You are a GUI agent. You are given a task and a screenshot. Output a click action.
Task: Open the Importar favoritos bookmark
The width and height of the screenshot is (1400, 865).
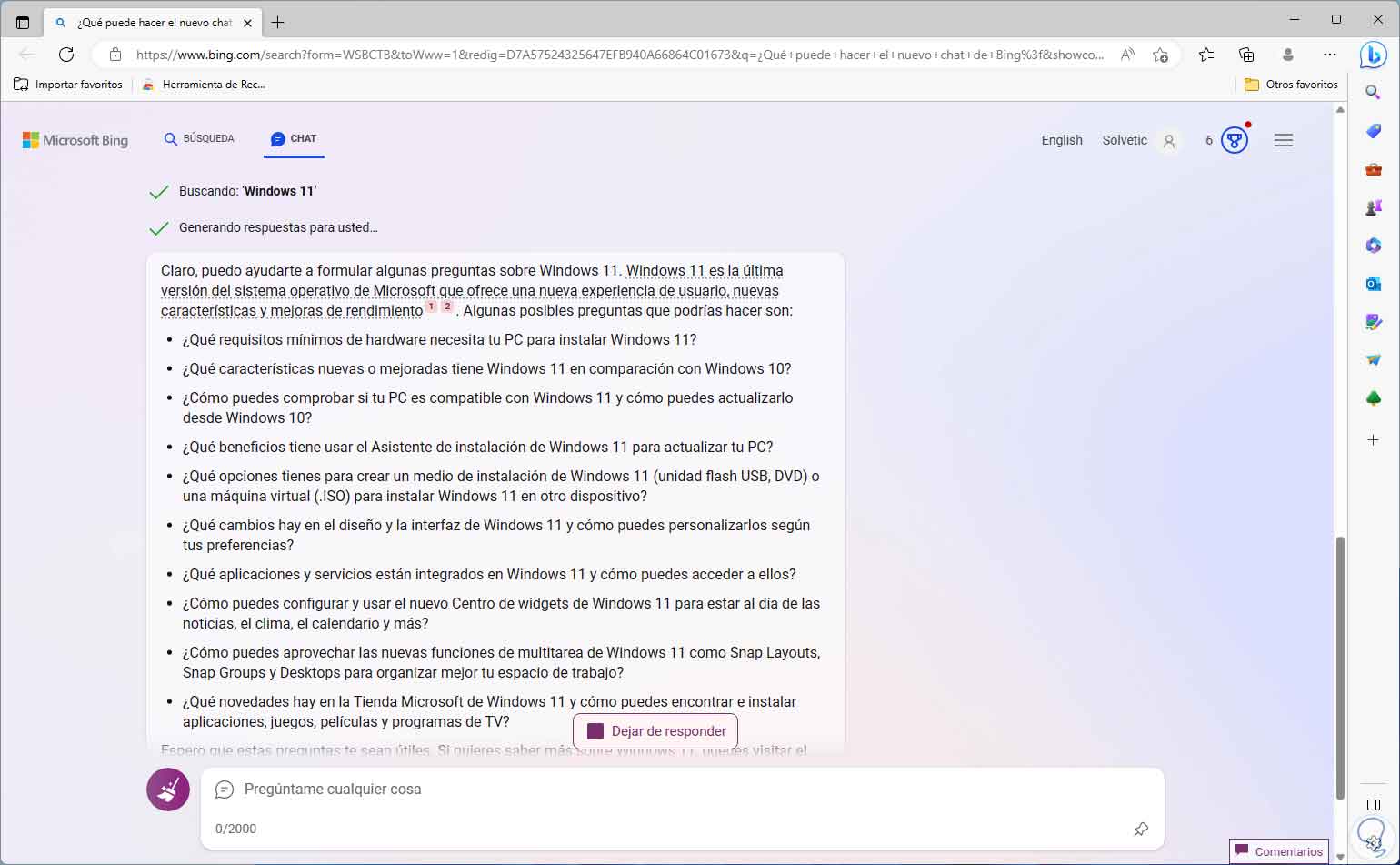click(68, 85)
